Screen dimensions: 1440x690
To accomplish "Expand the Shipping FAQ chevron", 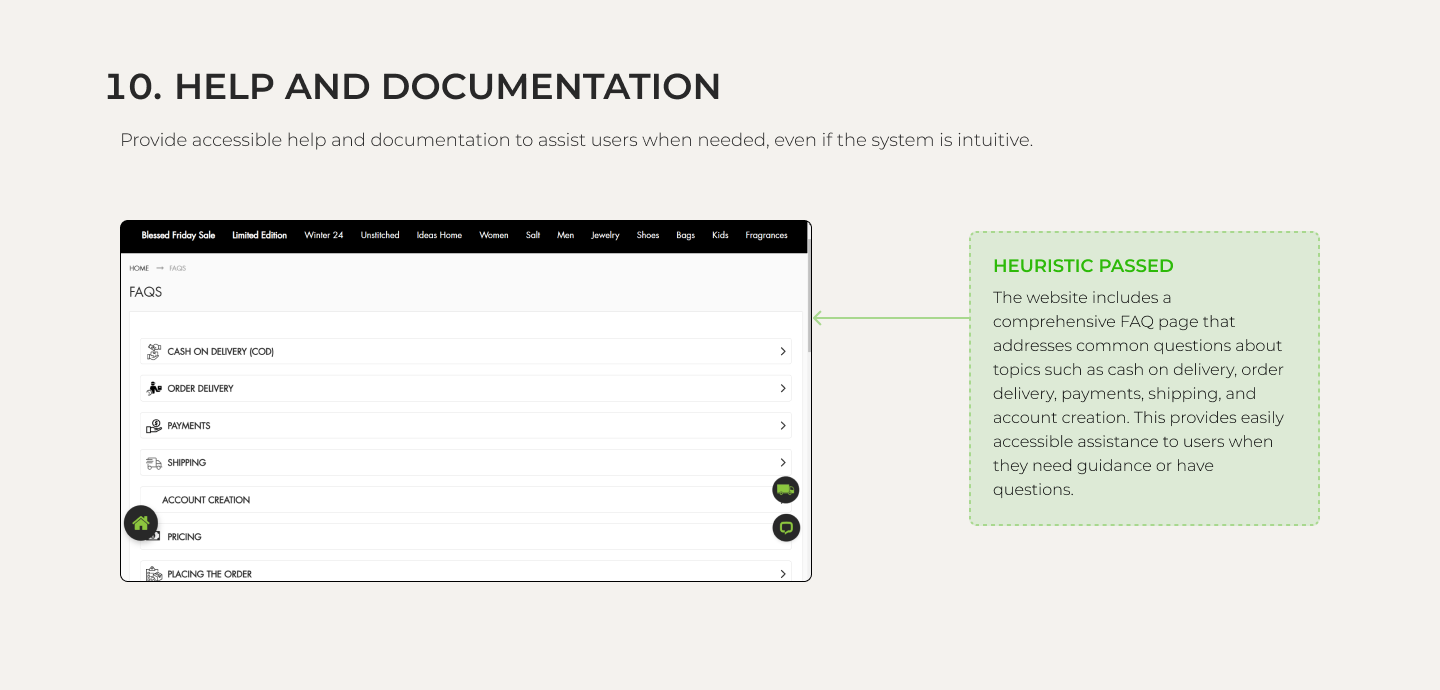I will click(782, 463).
